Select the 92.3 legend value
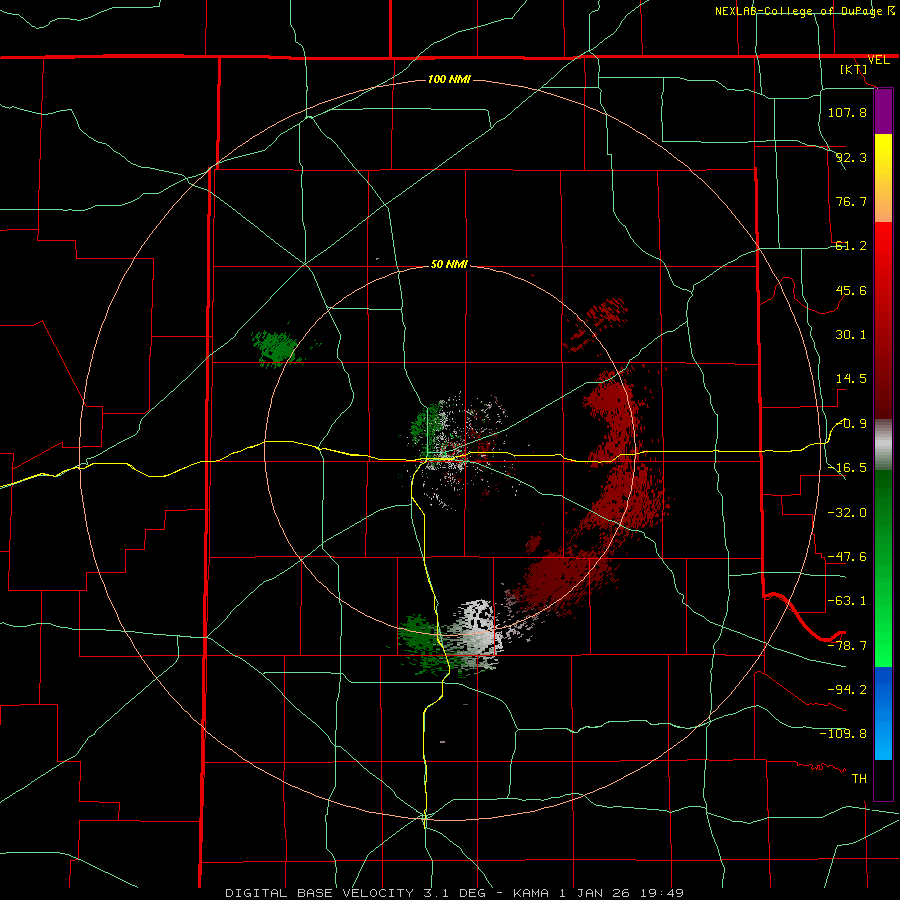 pos(851,157)
